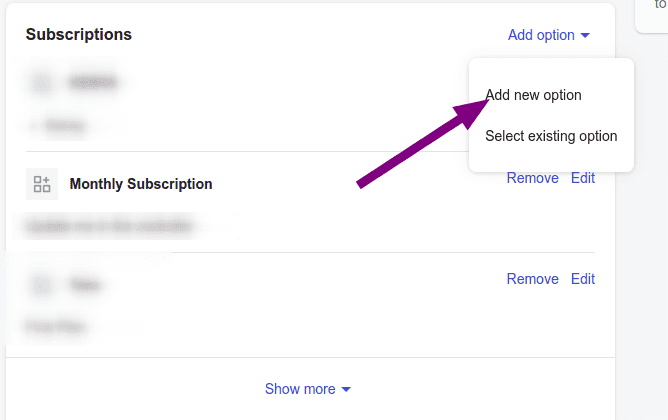Image resolution: width=668 pixels, height=420 pixels.
Task: Click the Monthly Subscription title text
Action: (141, 184)
